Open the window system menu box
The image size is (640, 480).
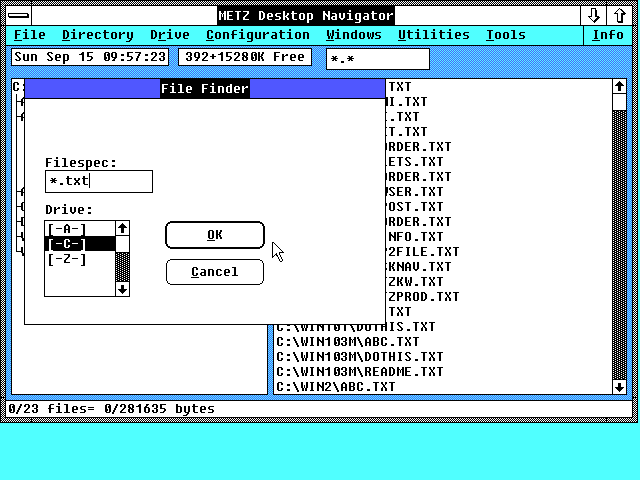point(18,16)
